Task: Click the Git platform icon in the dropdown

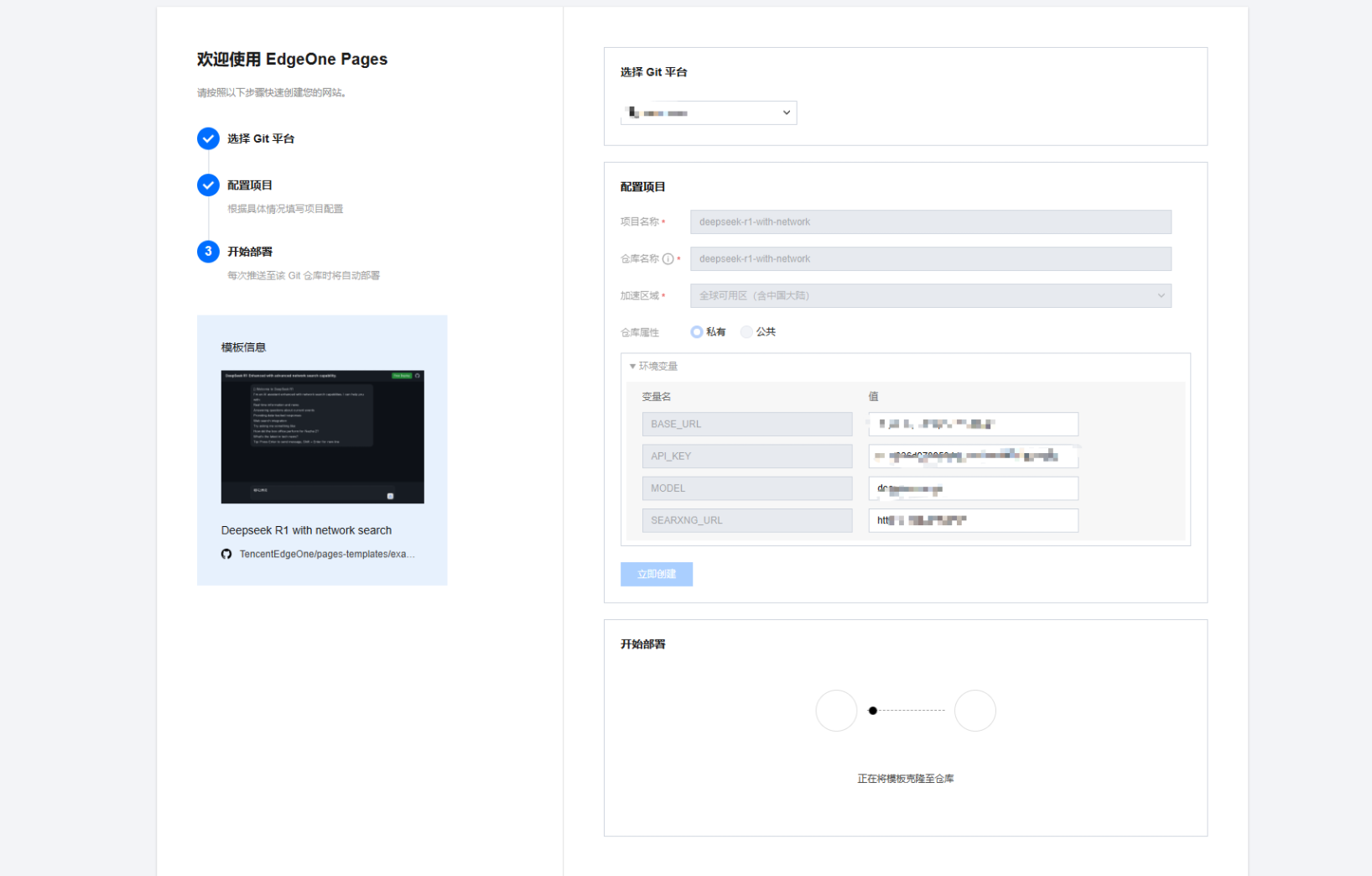Action: pos(634,112)
